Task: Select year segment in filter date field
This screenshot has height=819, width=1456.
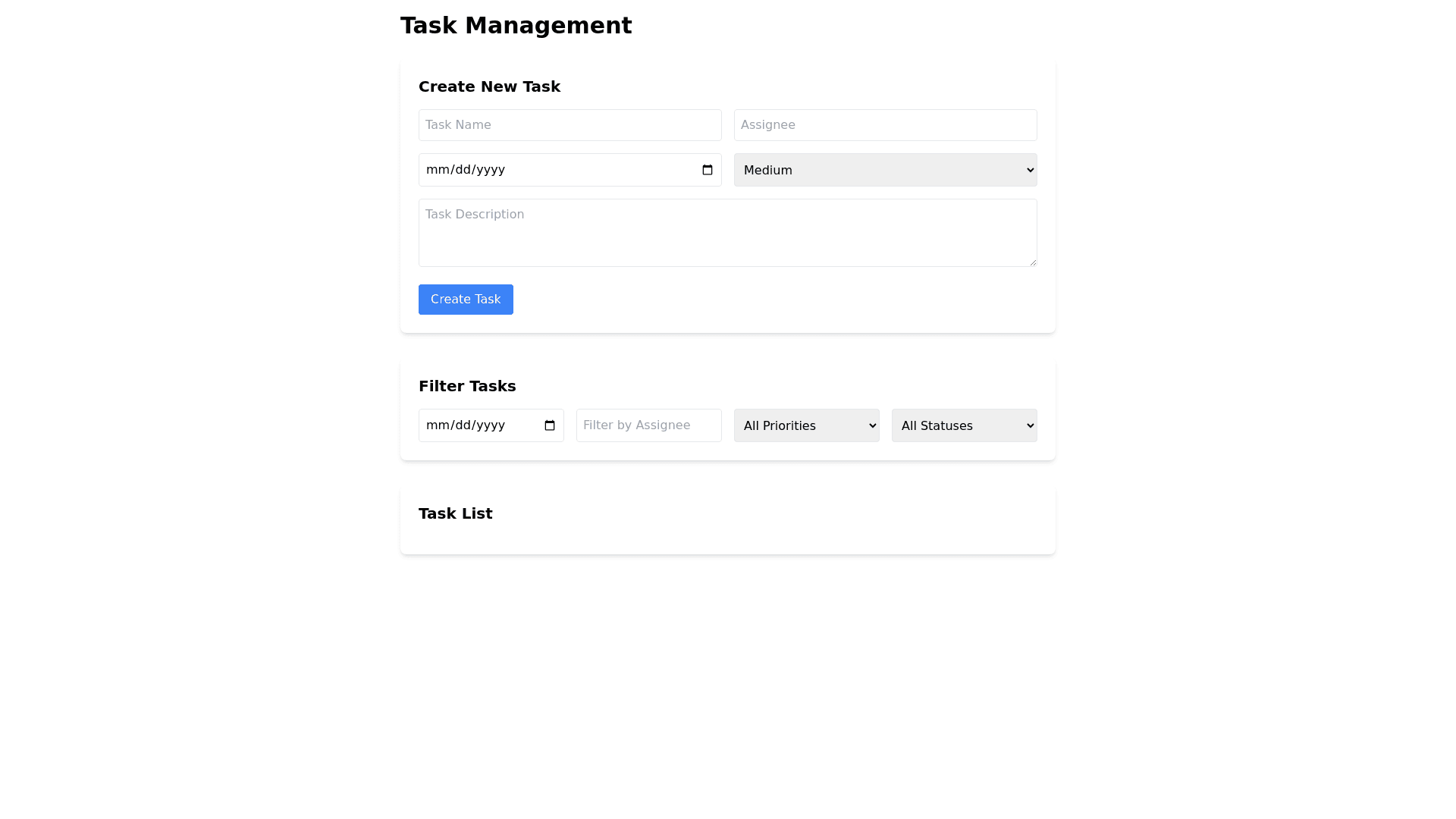Action: 490,425
